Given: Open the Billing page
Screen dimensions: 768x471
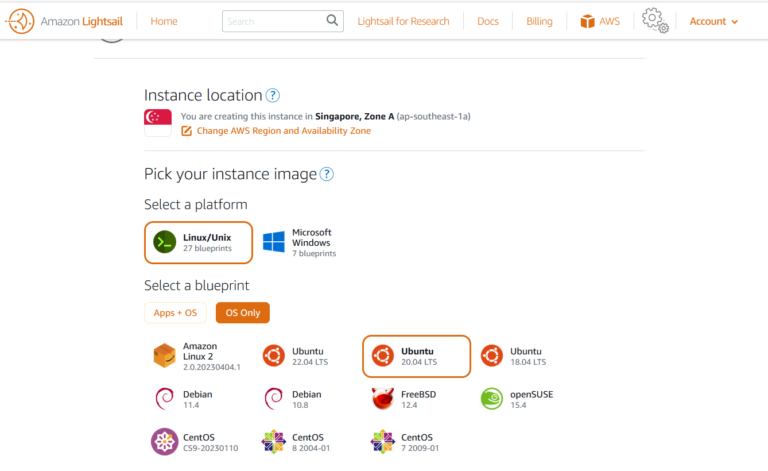Looking at the screenshot, I should [539, 21].
